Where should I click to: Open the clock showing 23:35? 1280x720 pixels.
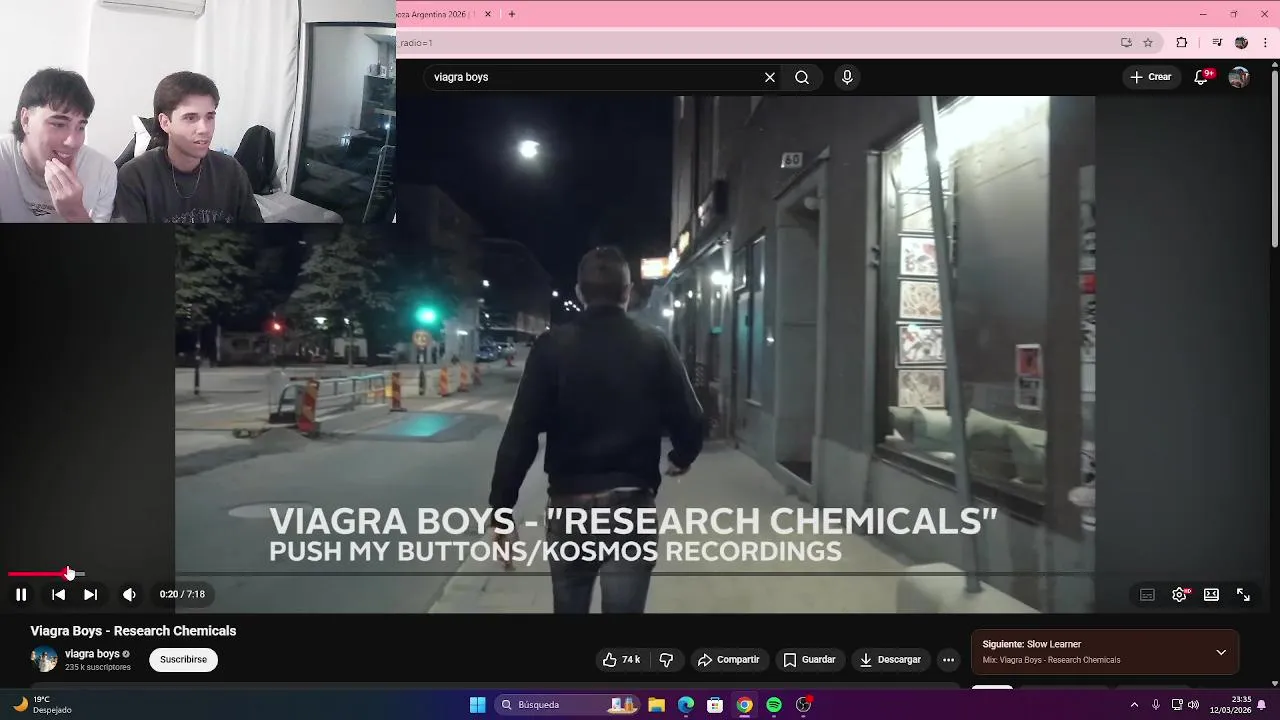pyautogui.click(x=1230, y=705)
